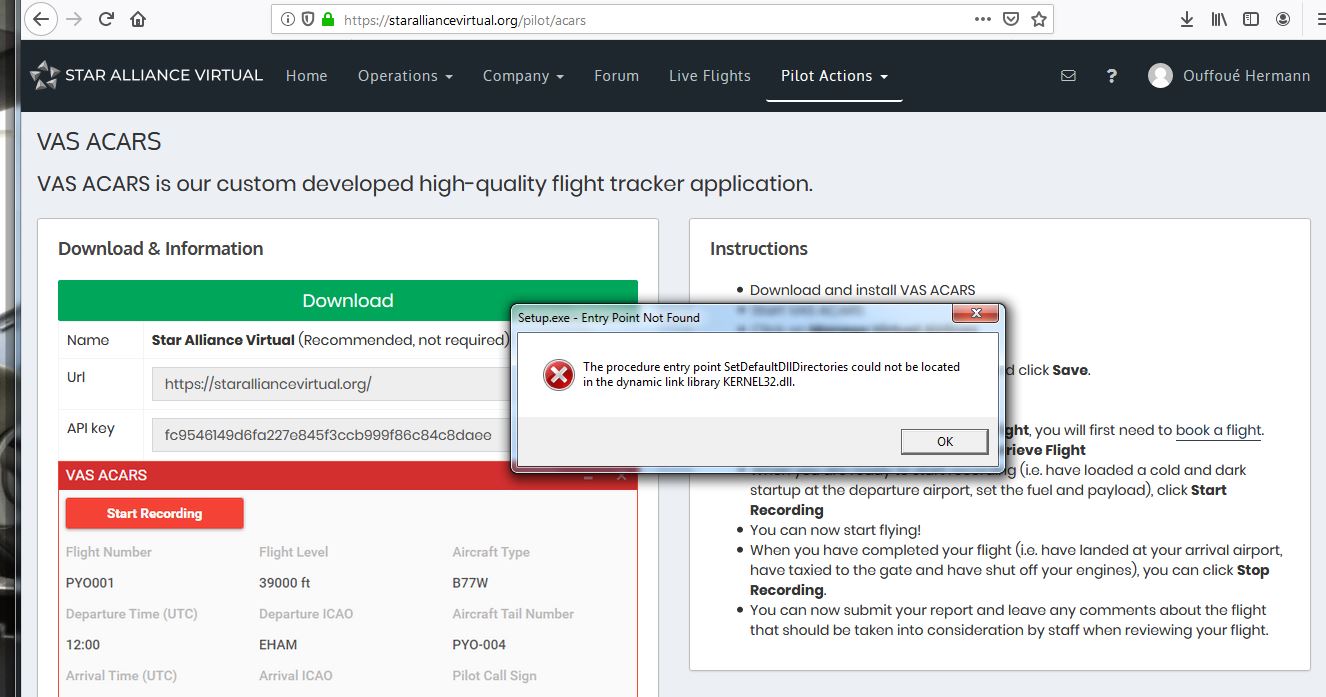The width and height of the screenshot is (1326, 697).
Task: View secure connection padlock details
Action: point(326,19)
